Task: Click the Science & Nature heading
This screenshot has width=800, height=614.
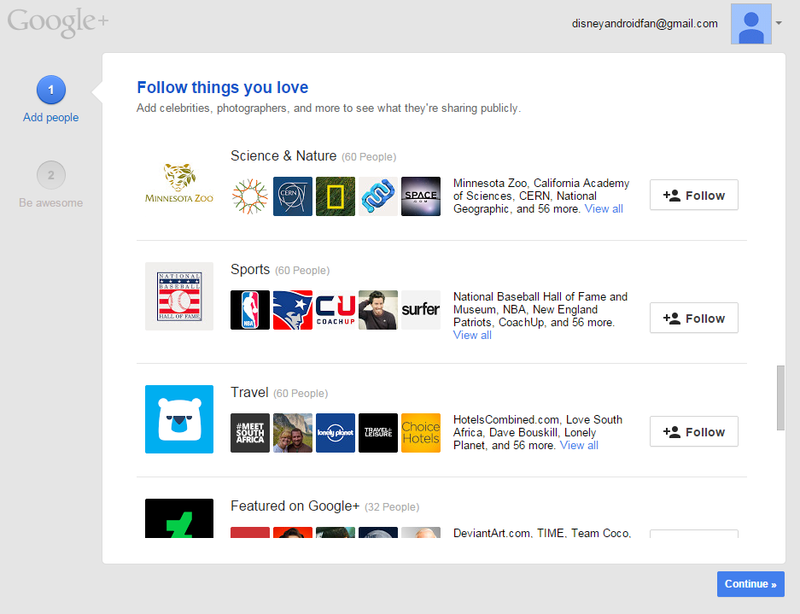Action: (x=283, y=156)
